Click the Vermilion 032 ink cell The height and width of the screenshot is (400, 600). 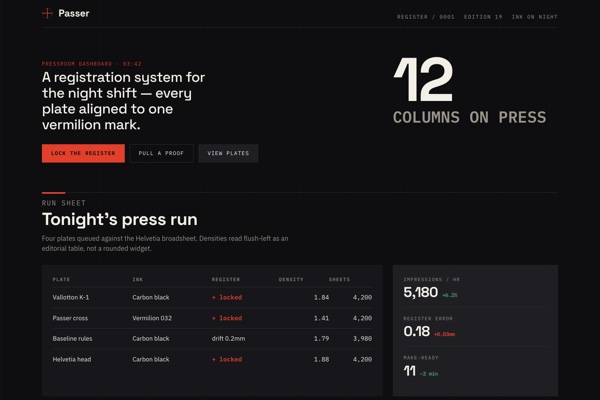point(152,318)
